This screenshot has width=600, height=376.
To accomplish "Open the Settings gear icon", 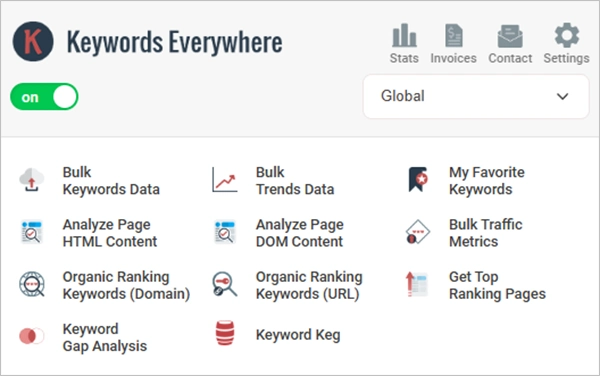I will click(567, 35).
